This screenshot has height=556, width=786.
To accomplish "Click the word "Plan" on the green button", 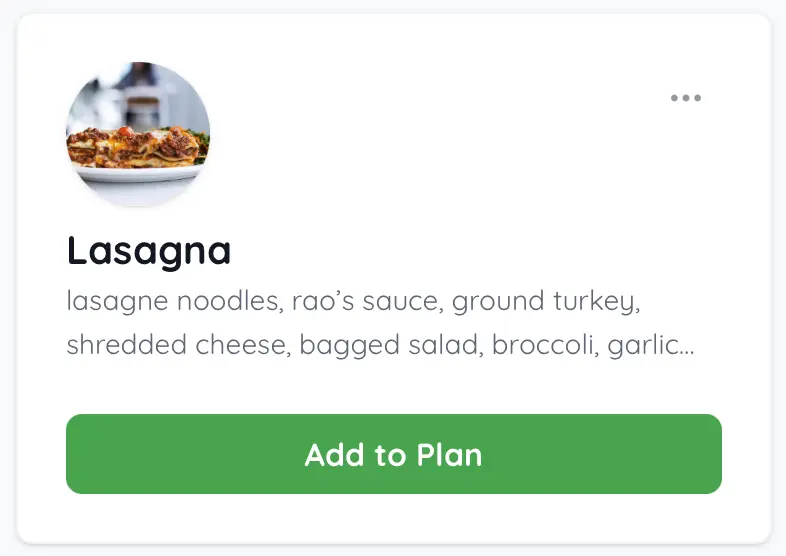I will tap(445, 455).
